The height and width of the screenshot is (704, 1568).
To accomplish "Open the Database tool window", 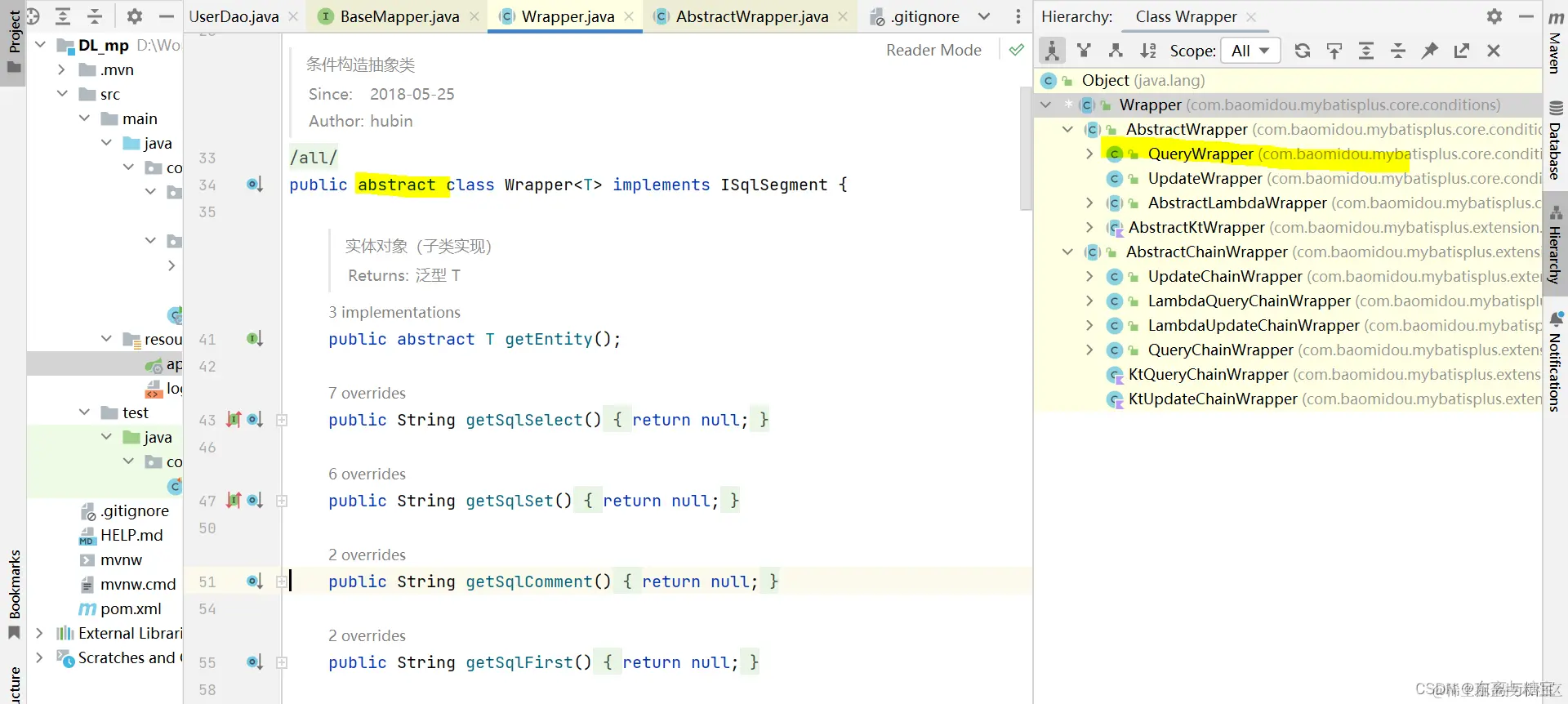I will 1556,140.
